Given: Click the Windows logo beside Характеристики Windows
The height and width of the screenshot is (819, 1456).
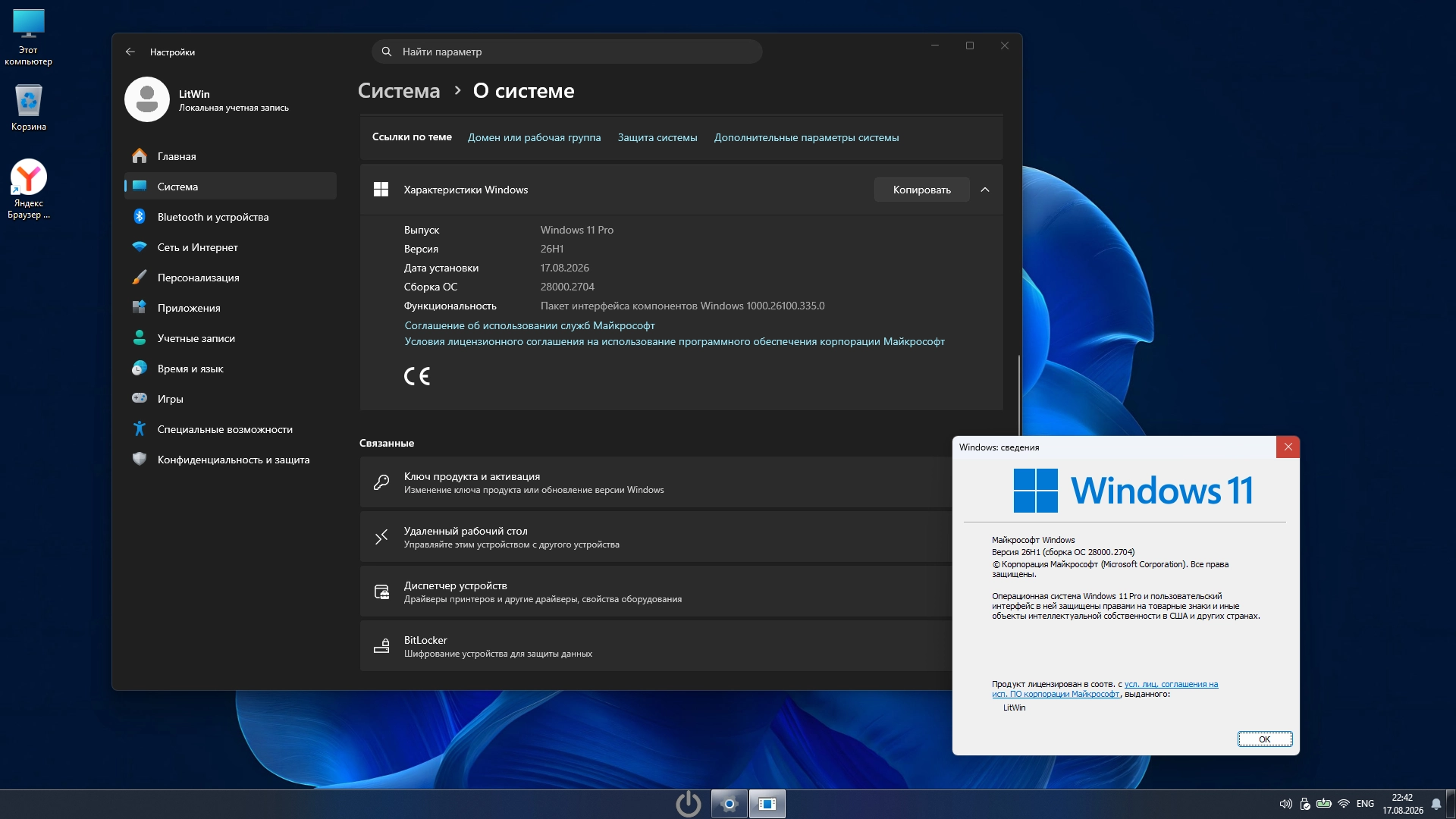Looking at the screenshot, I should pyautogui.click(x=381, y=190).
